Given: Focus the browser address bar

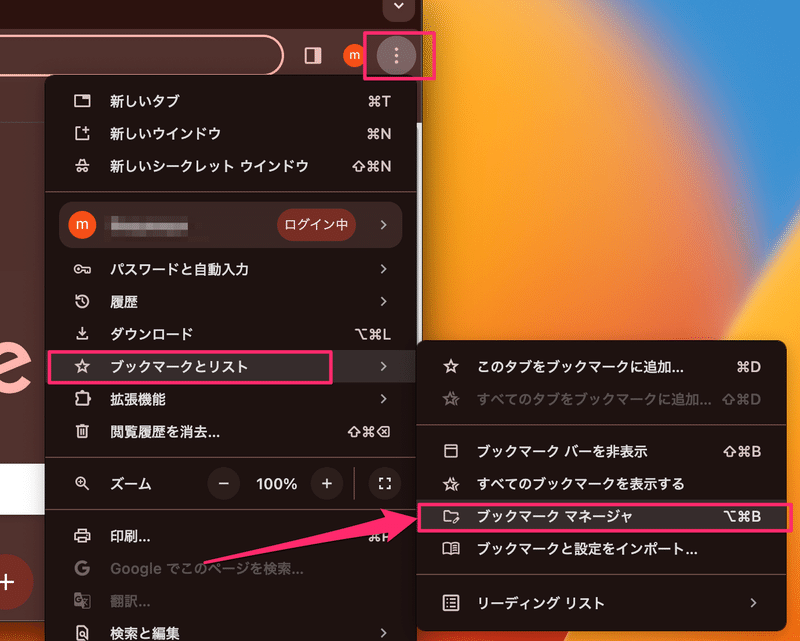Looking at the screenshot, I should coord(140,56).
